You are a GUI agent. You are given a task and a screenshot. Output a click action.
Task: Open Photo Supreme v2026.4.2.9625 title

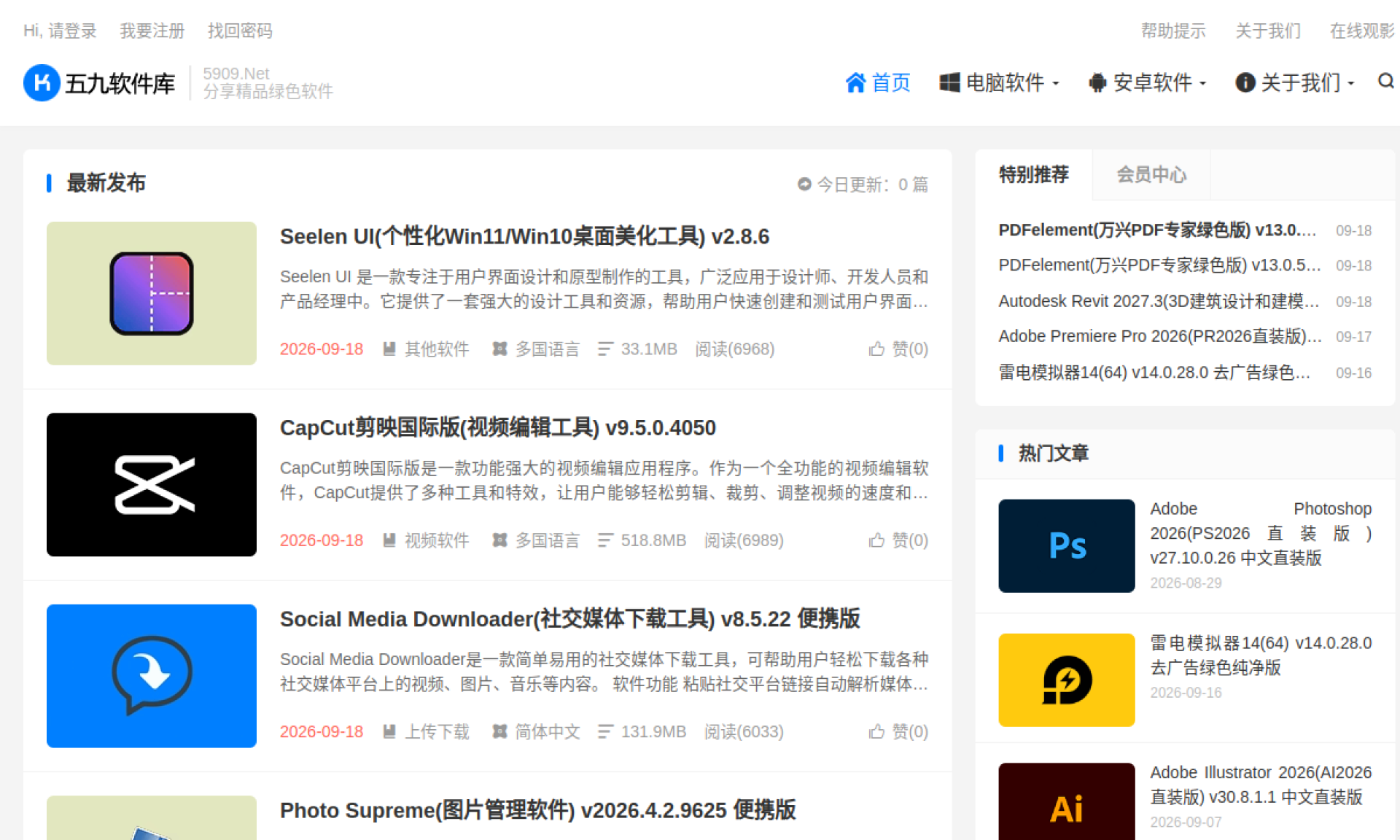pyautogui.click(x=538, y=810)
